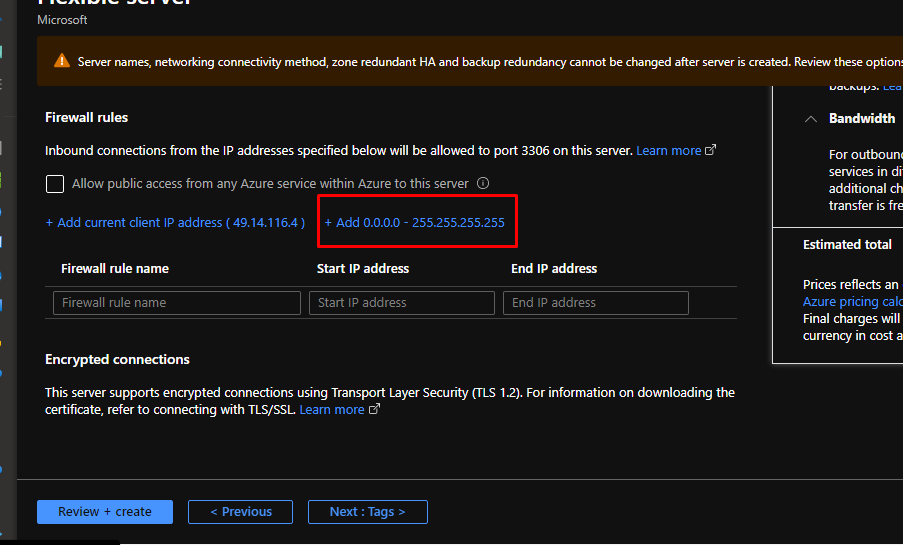Add the 0.0.0.0 - 255.255.255.255 range rule
The image size is (903, 545).
[415, 222]
